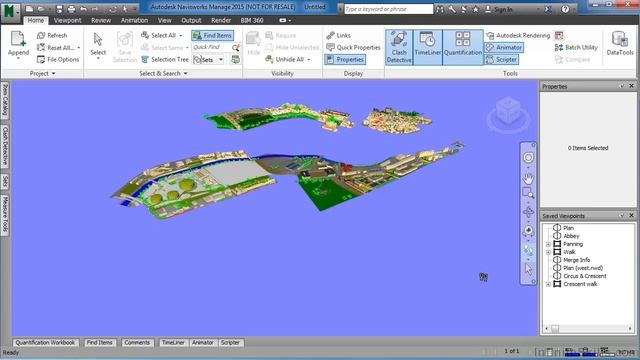This screenshot has width=640, height=360.
Task: Open the Clash Detective docked side tab
Action: (5, 146)
